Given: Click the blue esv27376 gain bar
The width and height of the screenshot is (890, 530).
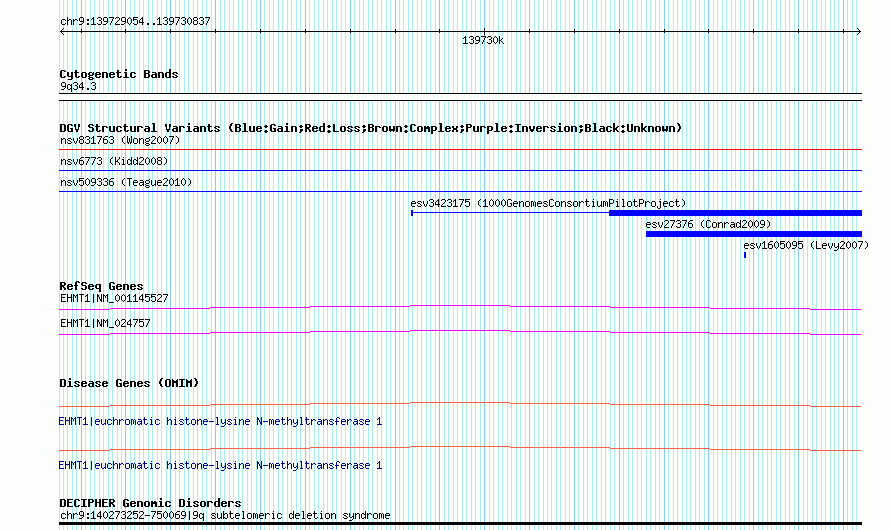Looking at the screenshot, I should coord(754,234).
